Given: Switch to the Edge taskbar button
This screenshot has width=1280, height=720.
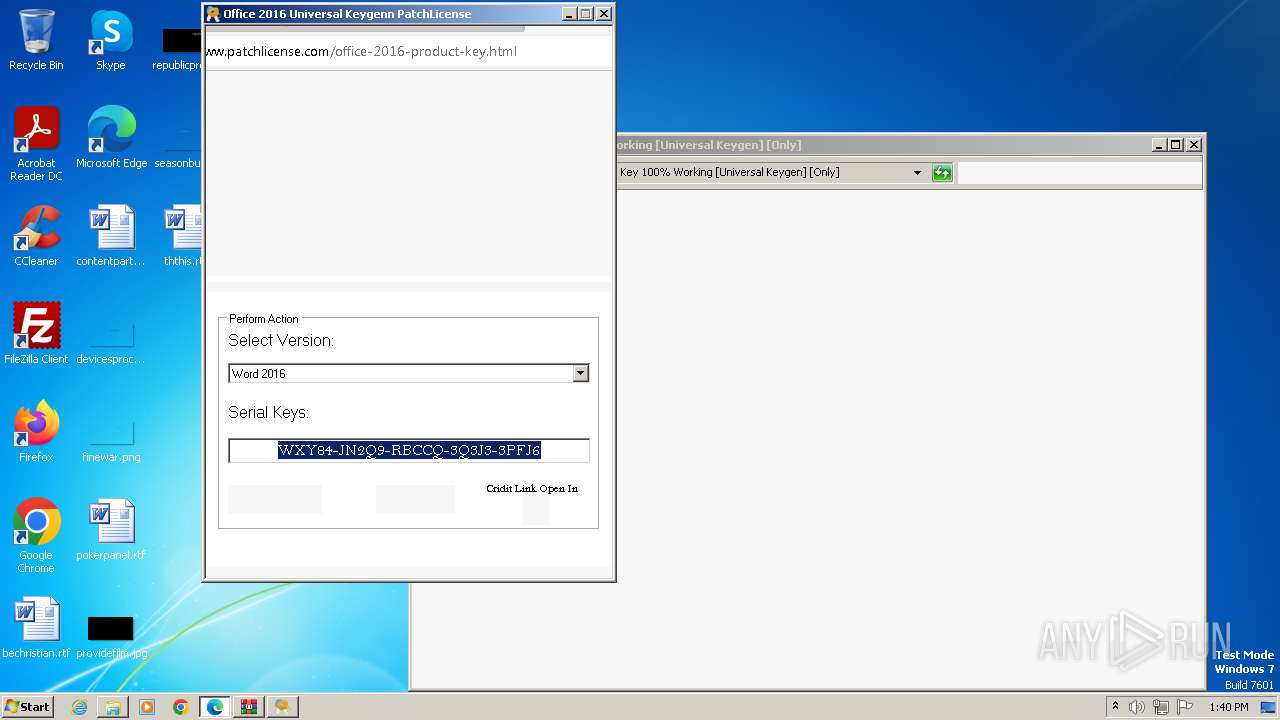Looking at the screenshot, I should coord(215,707).
